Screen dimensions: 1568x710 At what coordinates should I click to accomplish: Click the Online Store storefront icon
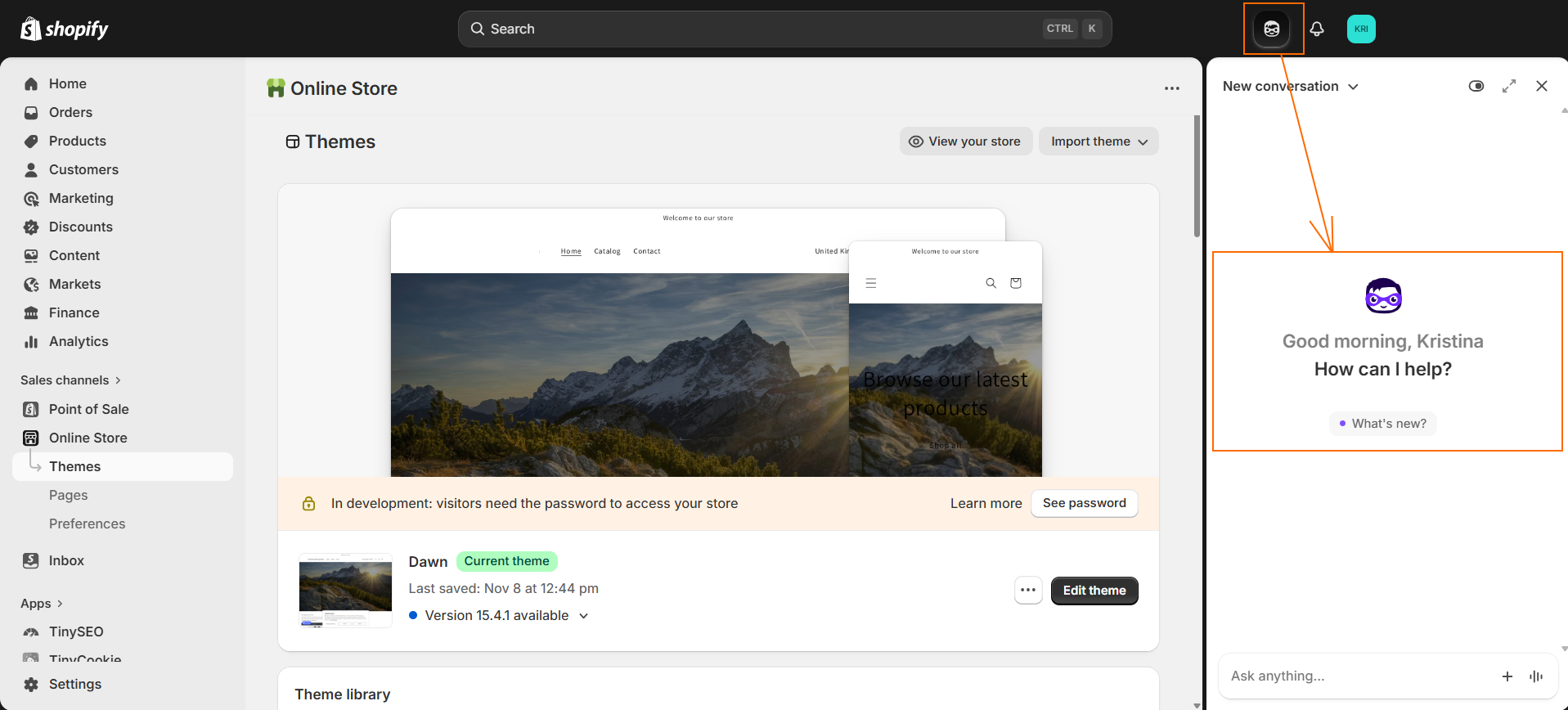pyautogui.click(x=31, y=438)
